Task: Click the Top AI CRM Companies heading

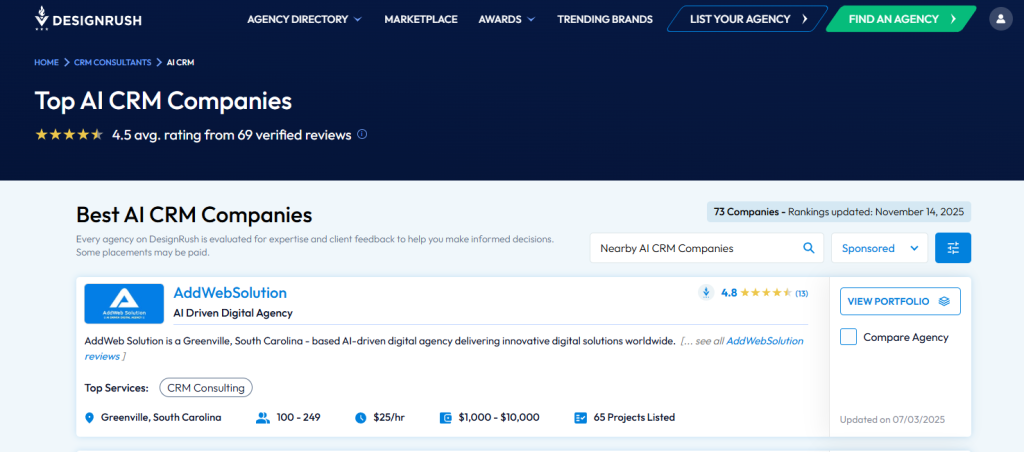Action: 163,101
